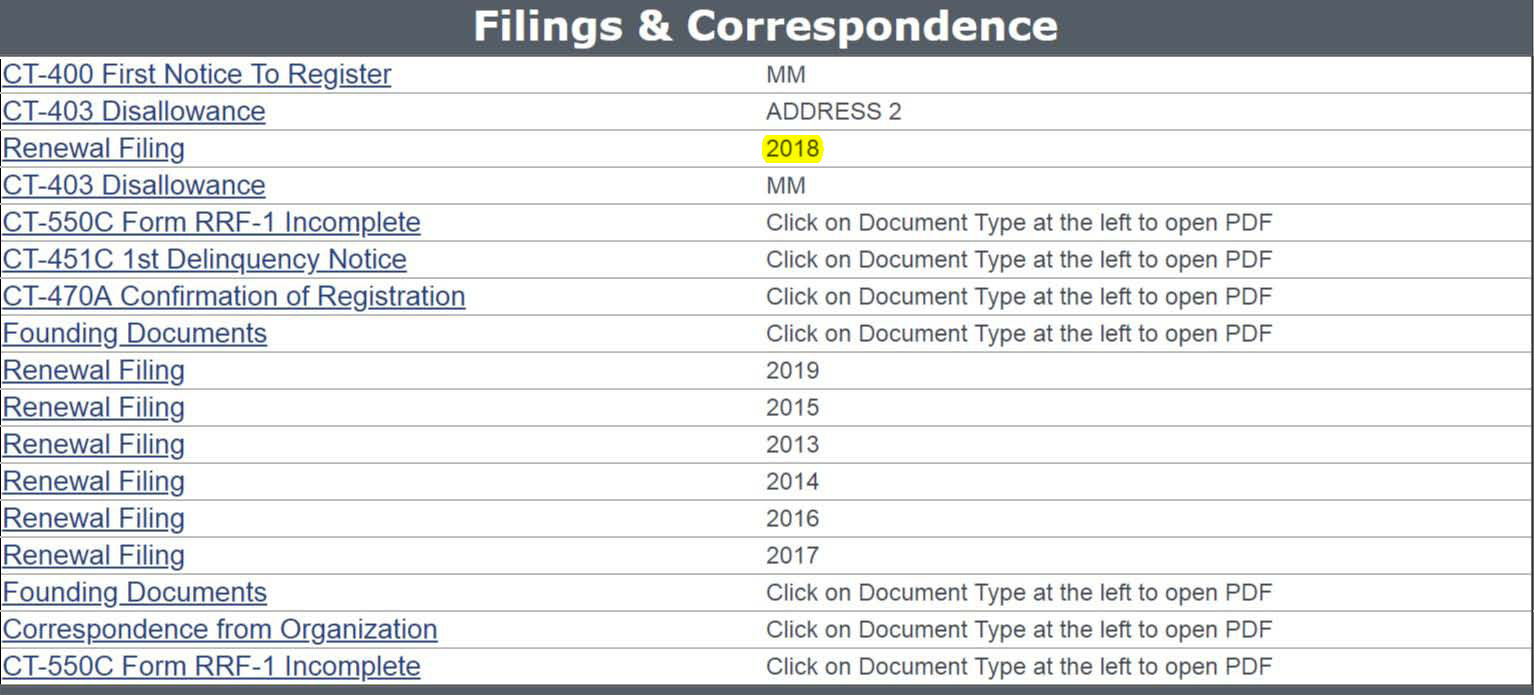Screen dimensions: 1534x695
Task: Click the highlighted 2018 year cell
Action: tap(792, 149)
